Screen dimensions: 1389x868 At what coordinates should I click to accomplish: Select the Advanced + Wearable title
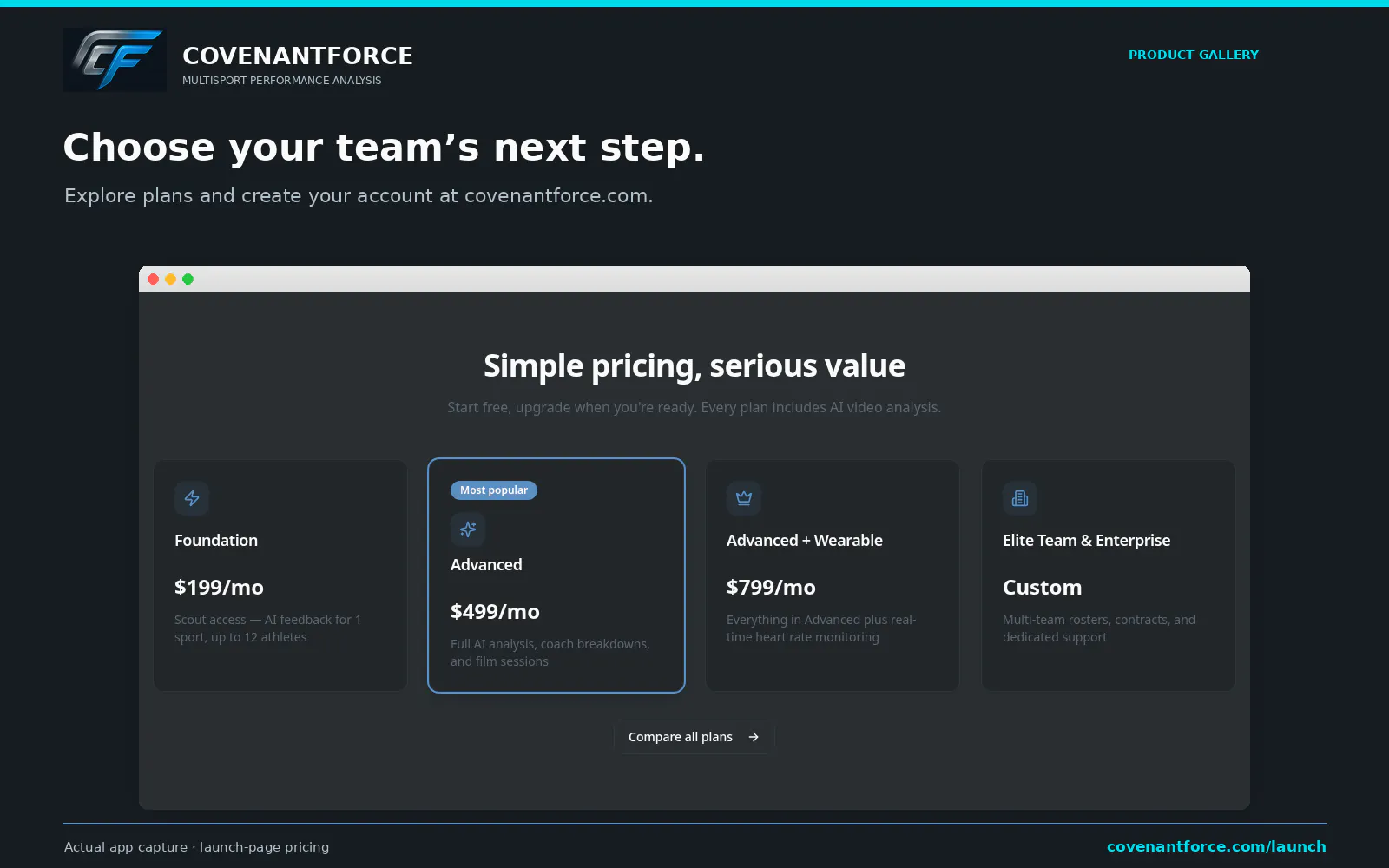coord(805,541)
